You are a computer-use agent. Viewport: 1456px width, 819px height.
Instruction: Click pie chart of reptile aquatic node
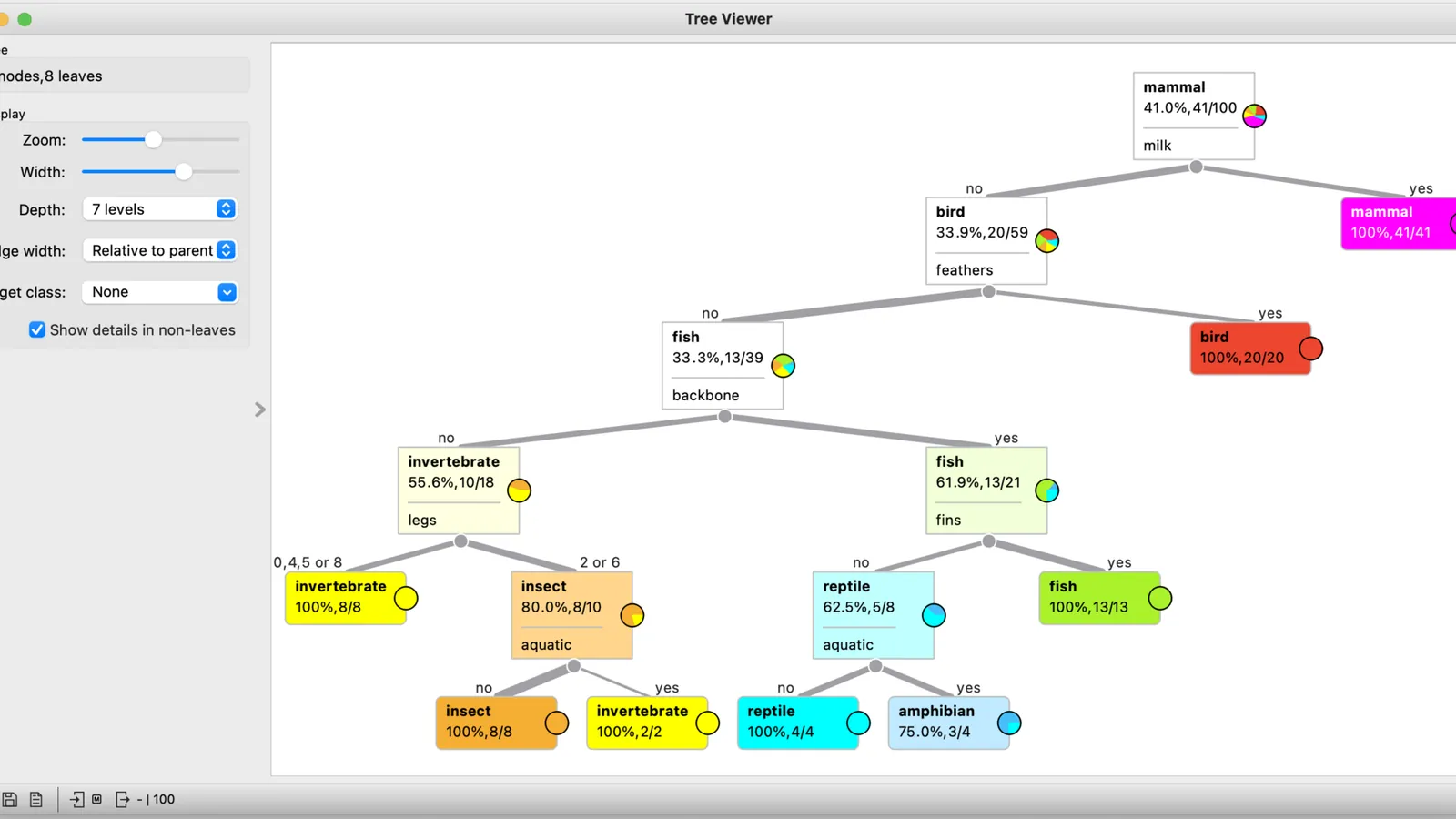tap(934, 615)
